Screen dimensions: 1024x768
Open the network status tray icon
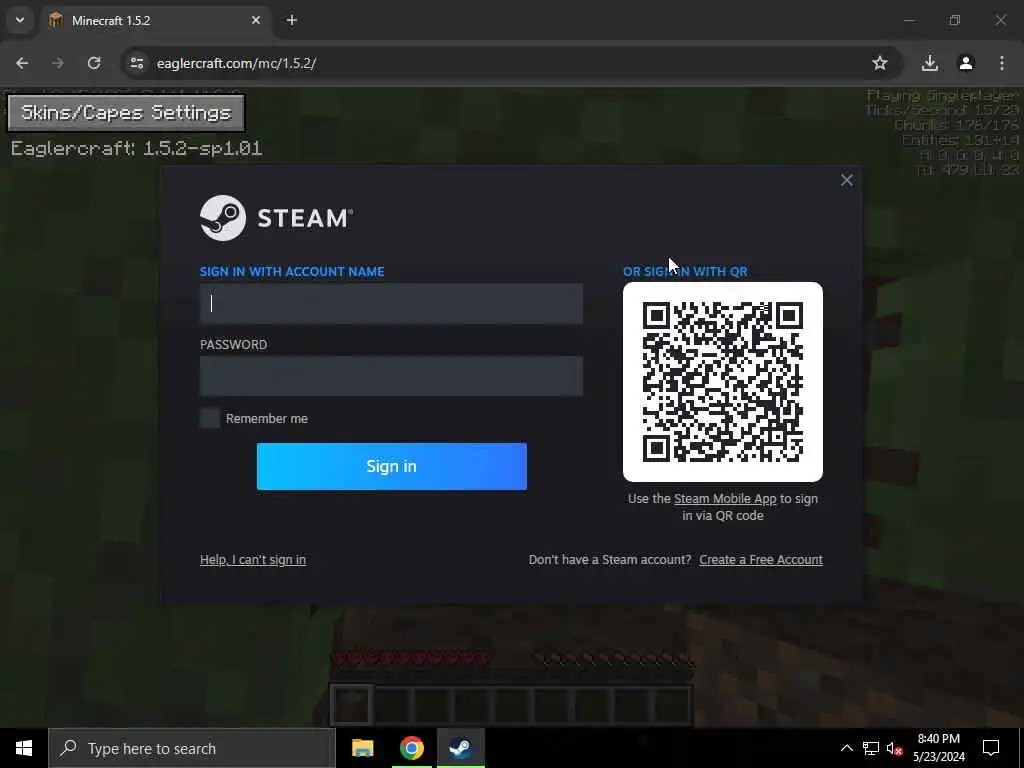[x=871, y=748]
